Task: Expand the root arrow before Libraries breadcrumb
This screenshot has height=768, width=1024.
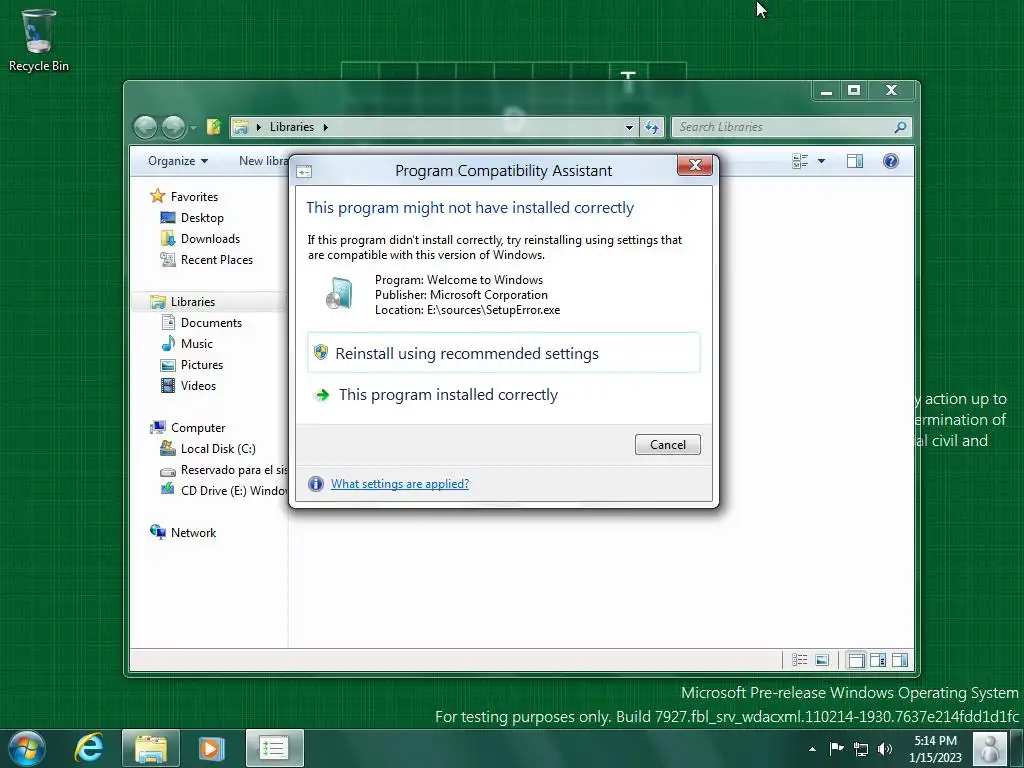Action: pyautogui.click(x=259, y=127)
